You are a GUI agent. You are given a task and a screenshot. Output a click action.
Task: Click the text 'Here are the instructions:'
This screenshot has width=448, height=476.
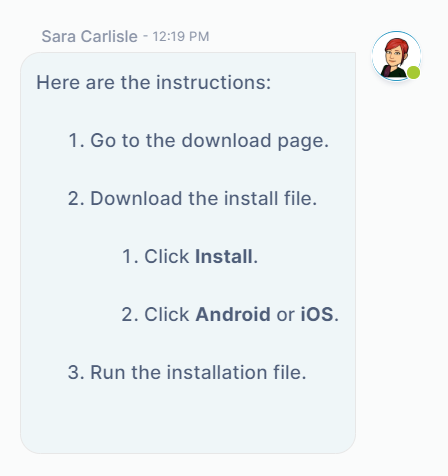point(154,82)
